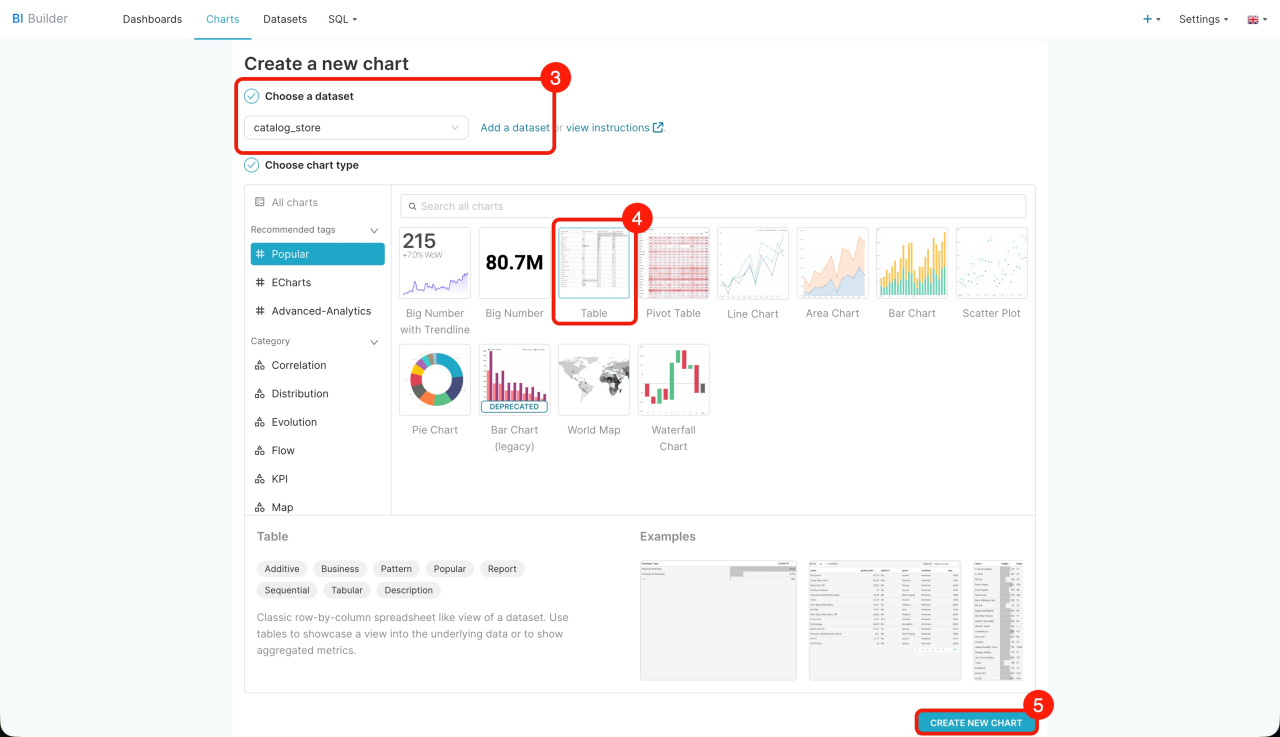Screen dimensions: 1280x737
Task: Switch to the Dashboards tab
Action: (x=152, y=19)
